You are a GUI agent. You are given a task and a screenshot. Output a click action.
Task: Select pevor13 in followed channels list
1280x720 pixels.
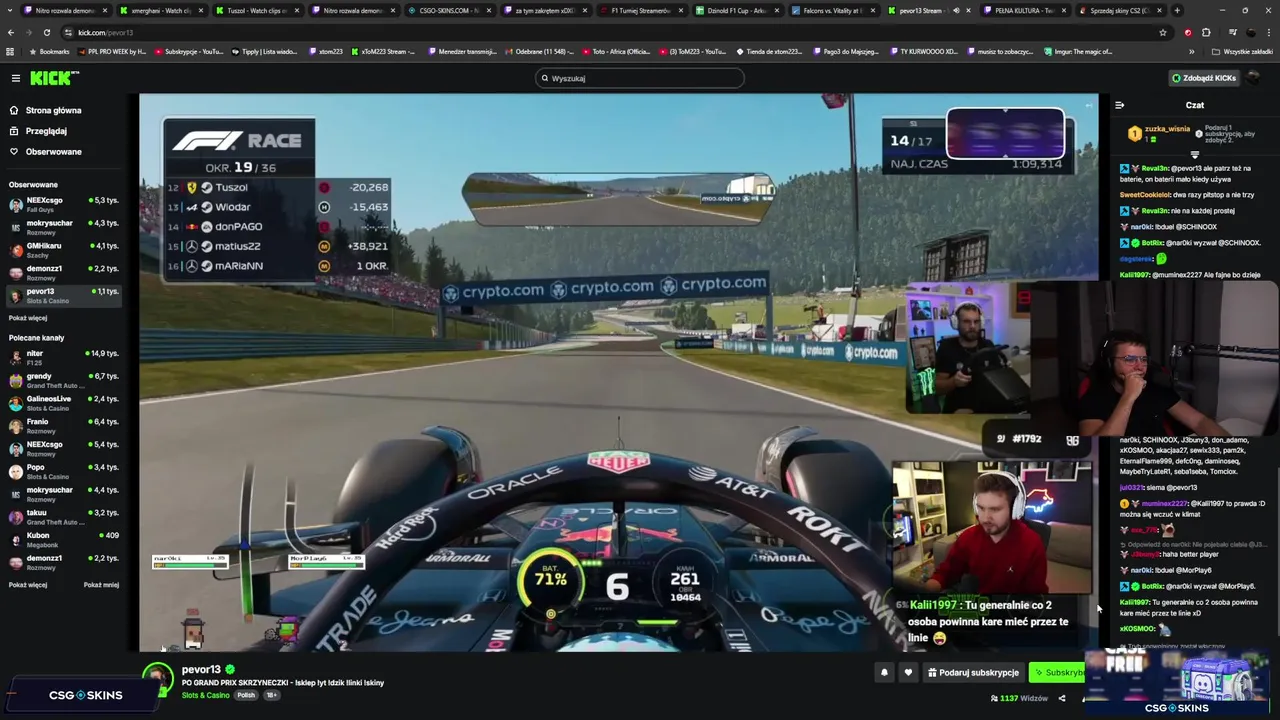click(x=62, y=295)
